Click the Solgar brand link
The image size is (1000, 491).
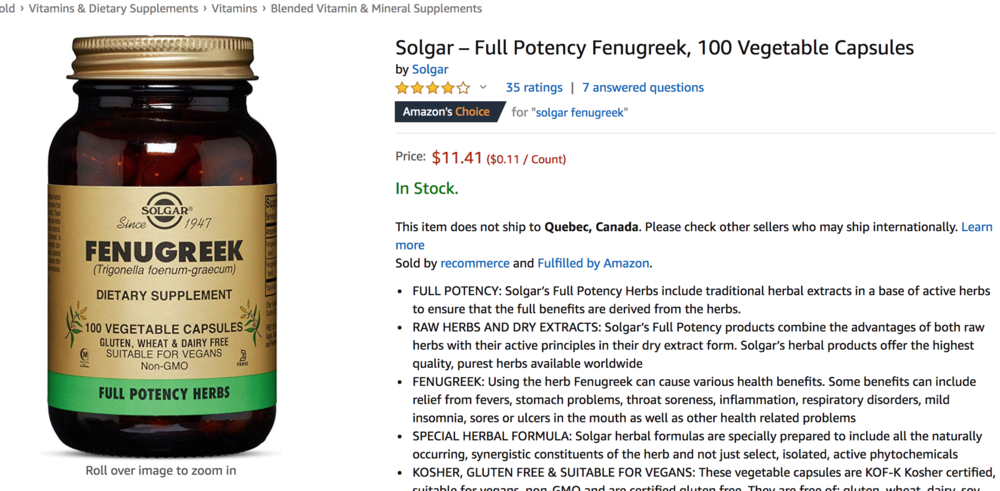[430, 69]
